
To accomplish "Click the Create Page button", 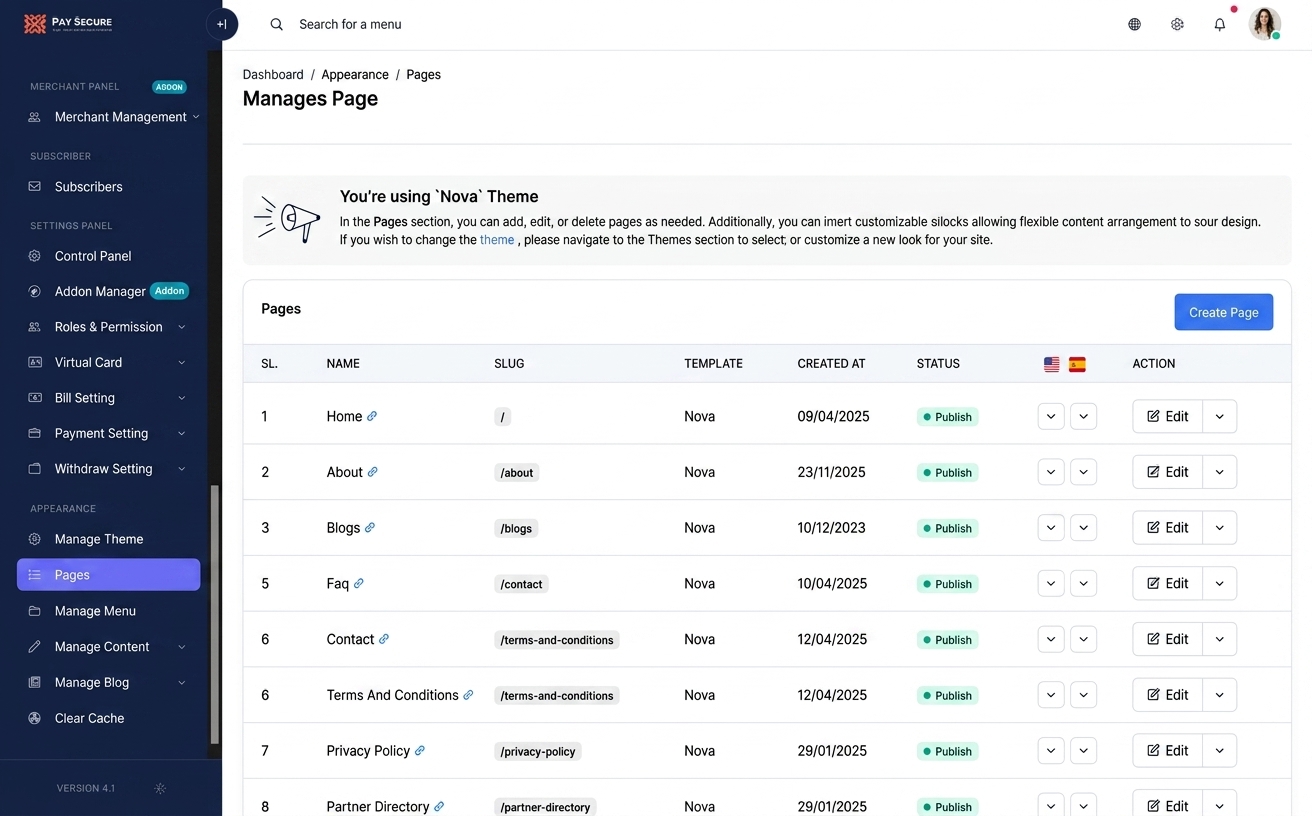I will 1223,312.
